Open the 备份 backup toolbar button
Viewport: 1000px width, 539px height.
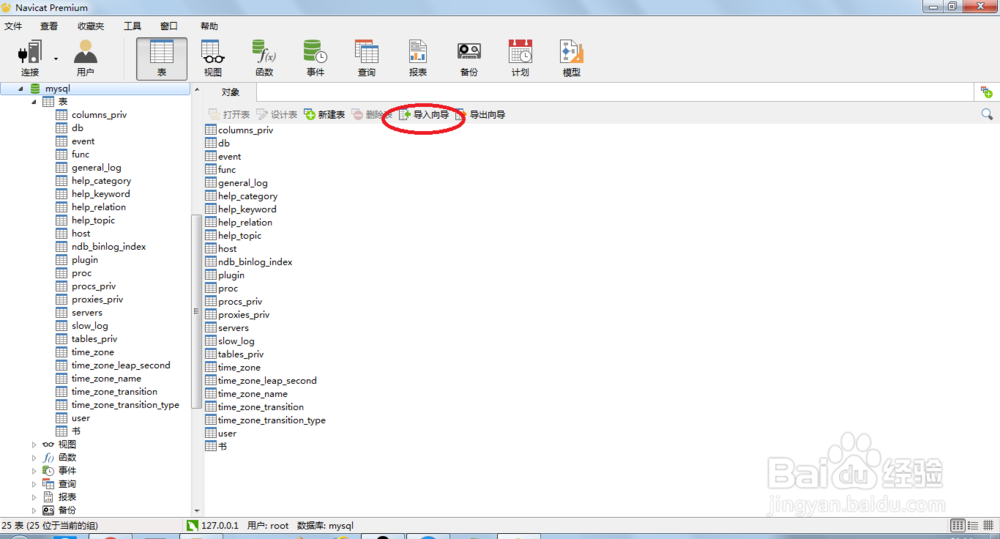tap(469, 59)
